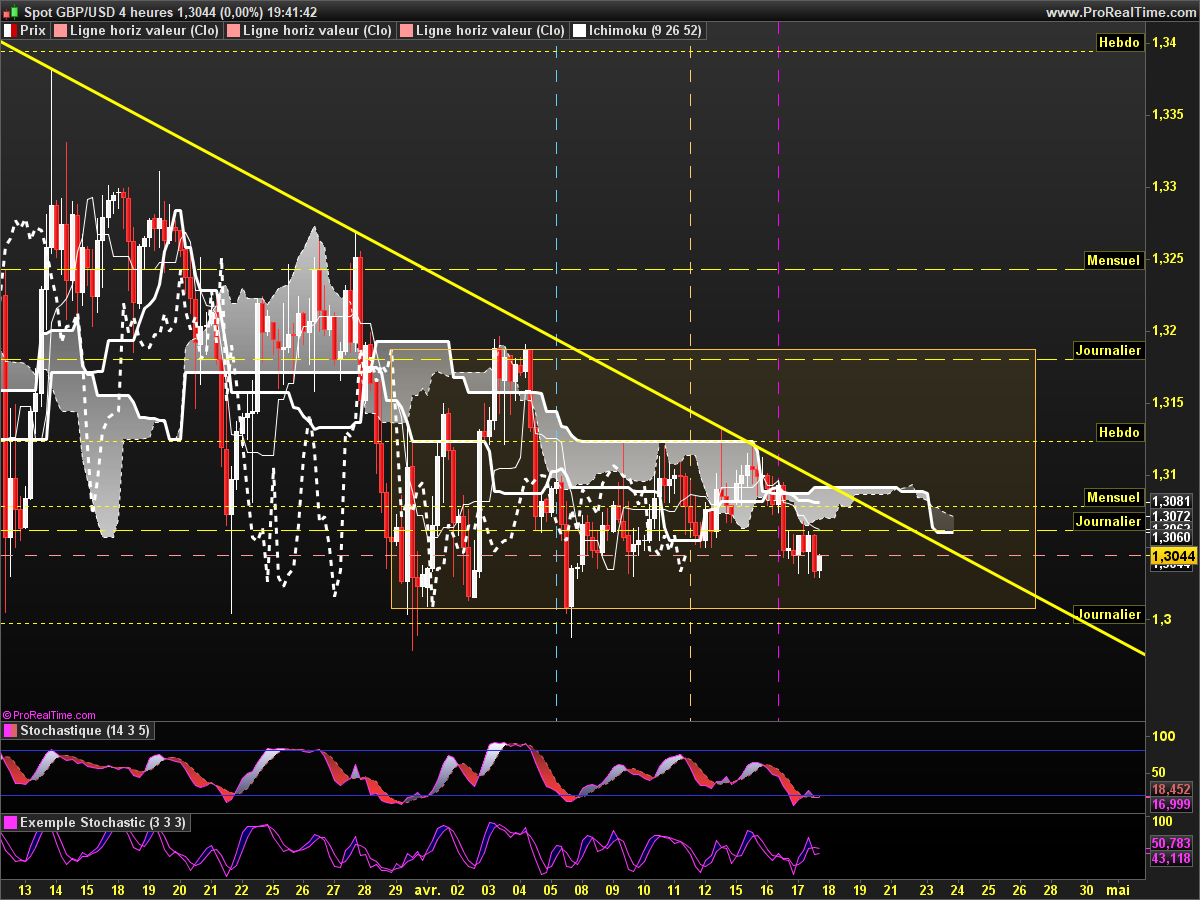
Task: Click the Stochastique value 16,999
Action: [1171, 804]
